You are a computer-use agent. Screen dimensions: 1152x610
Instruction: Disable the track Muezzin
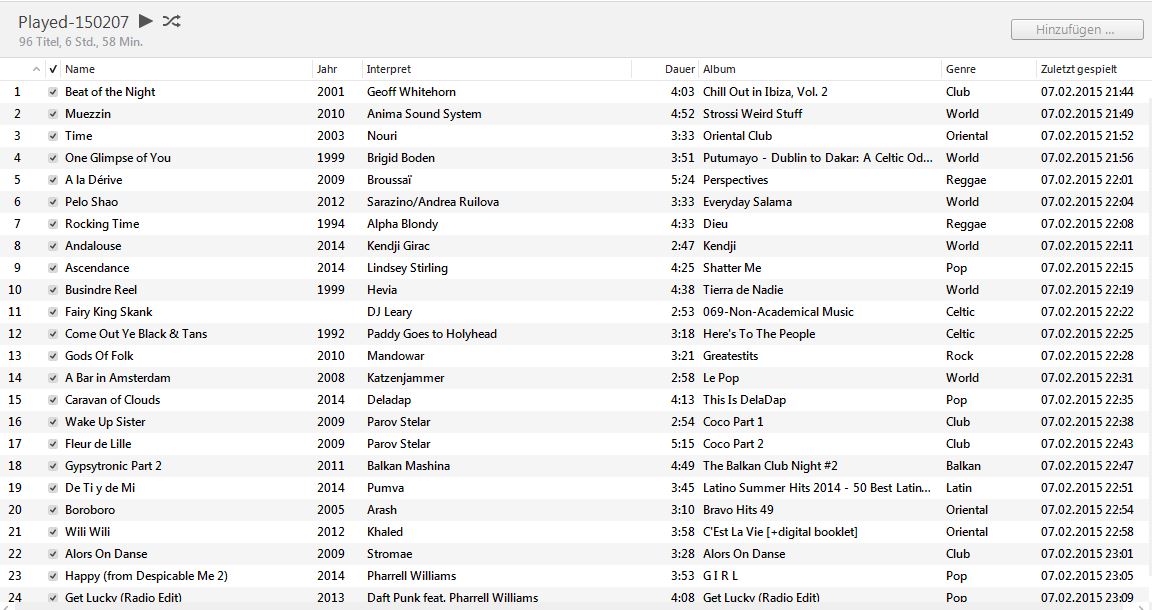click(x=53, y=113)
